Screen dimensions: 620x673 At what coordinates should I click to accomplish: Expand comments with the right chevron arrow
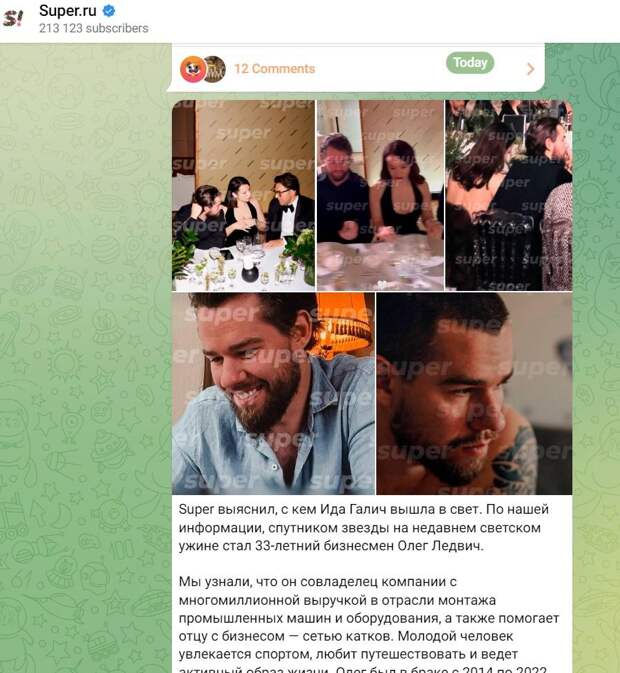530,69
